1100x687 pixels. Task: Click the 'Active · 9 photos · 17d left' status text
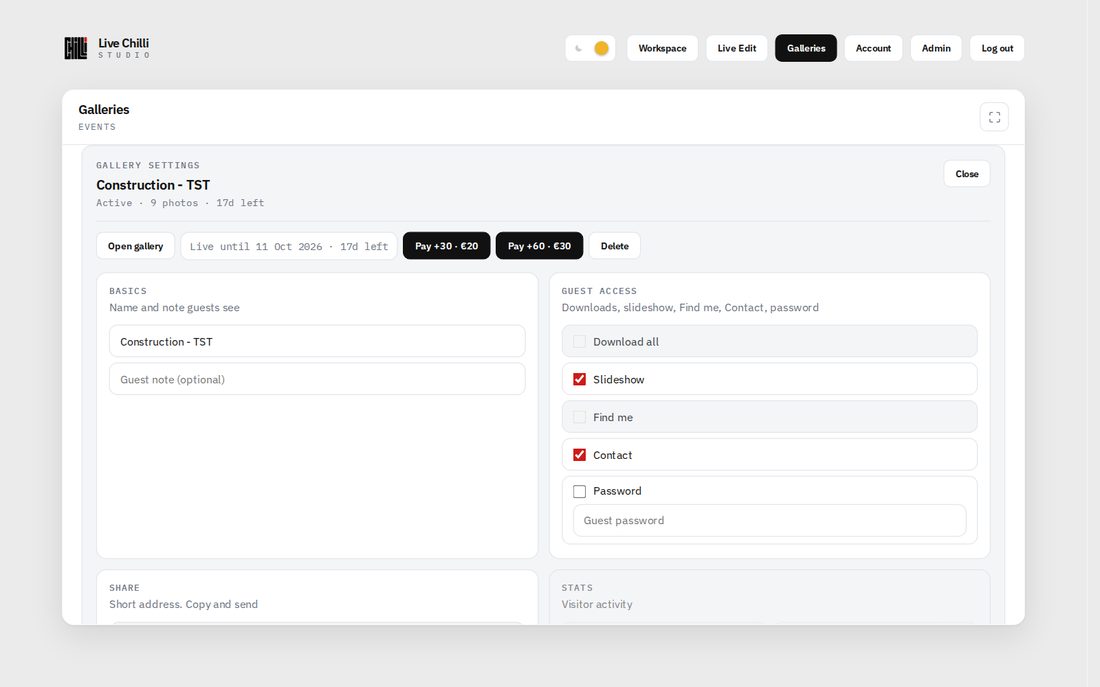click(180, 203)
